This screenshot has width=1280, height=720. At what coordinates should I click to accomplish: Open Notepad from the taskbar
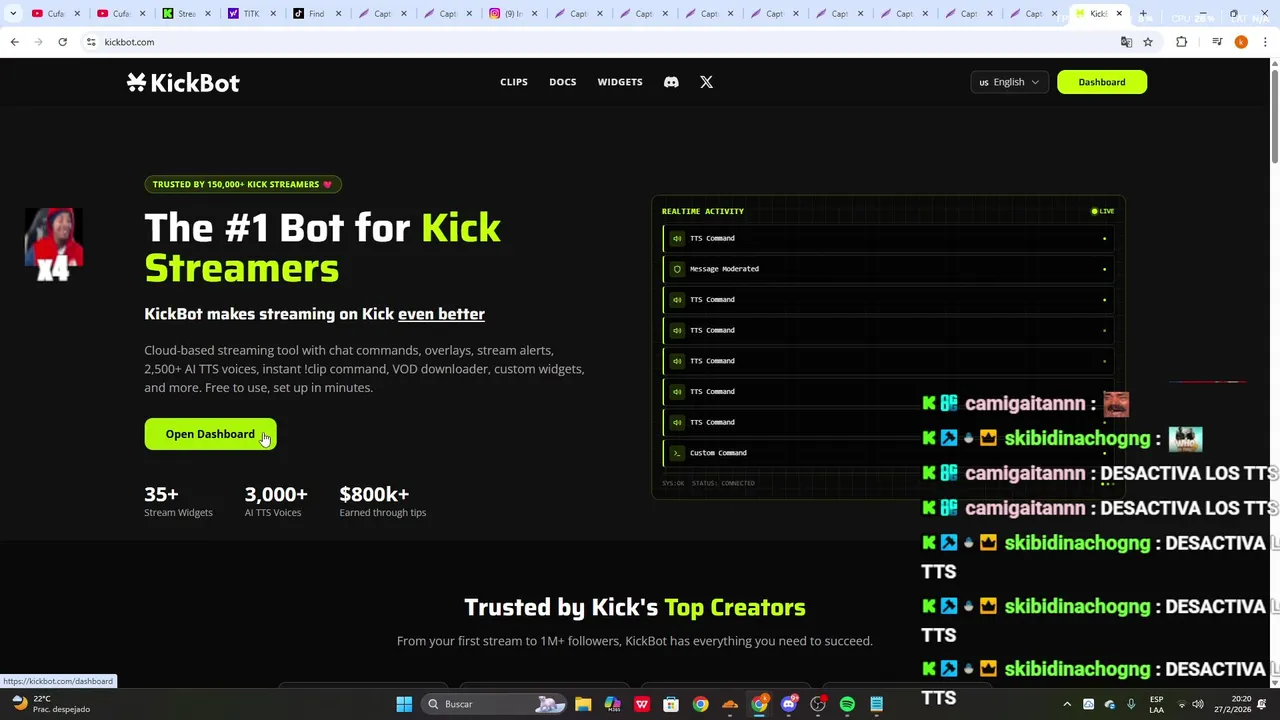(876, 704)
